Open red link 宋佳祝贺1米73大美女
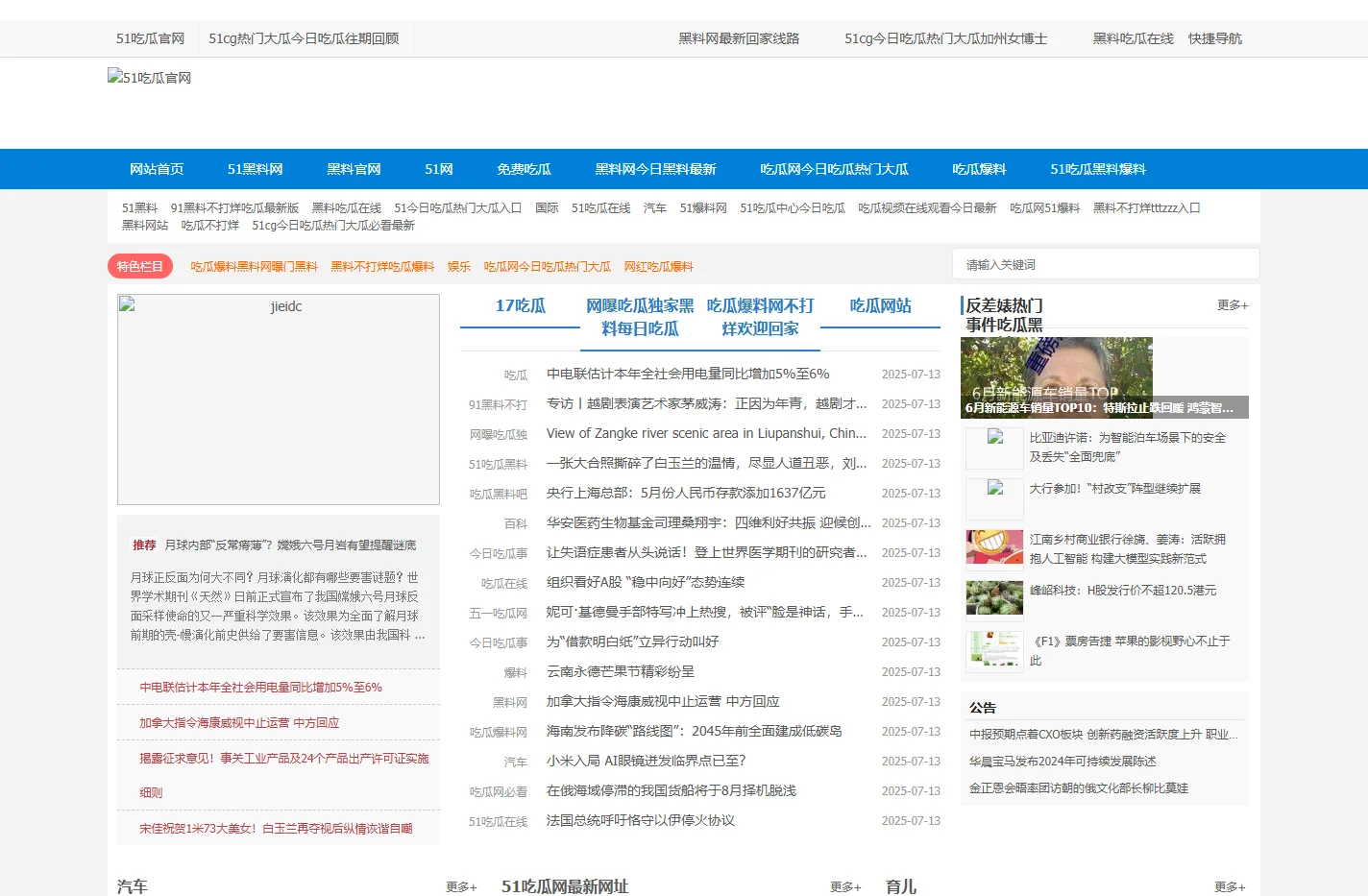 pos(276,829)
